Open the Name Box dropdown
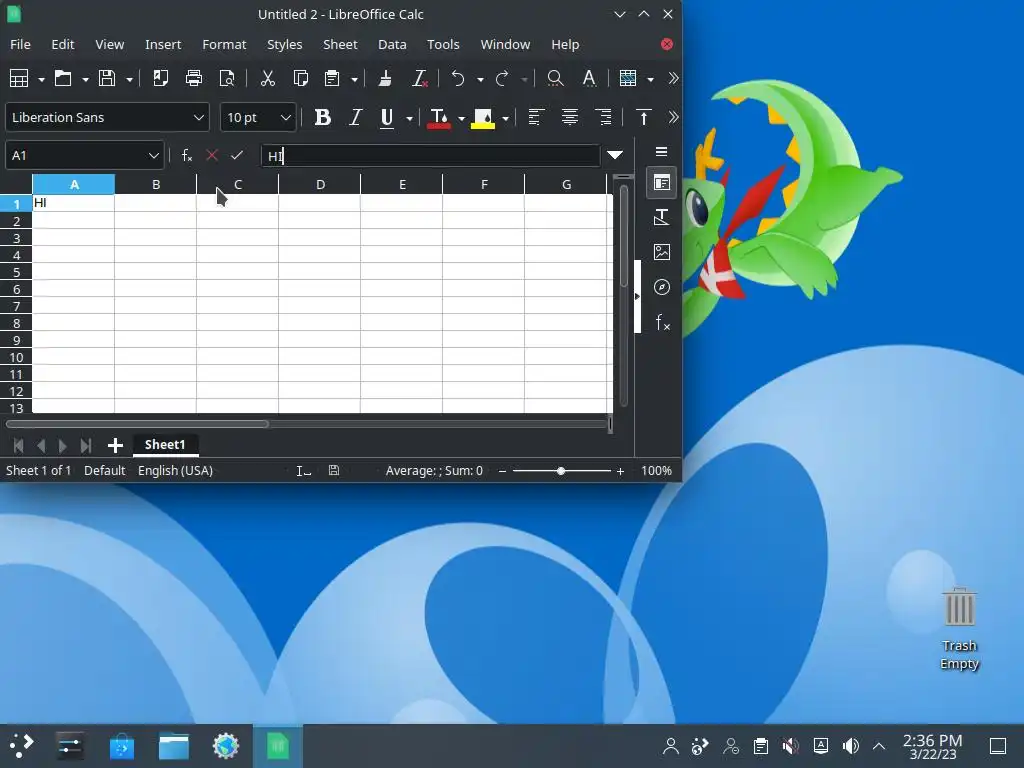This screenshot has height=768, width=1024. point(153,155)
